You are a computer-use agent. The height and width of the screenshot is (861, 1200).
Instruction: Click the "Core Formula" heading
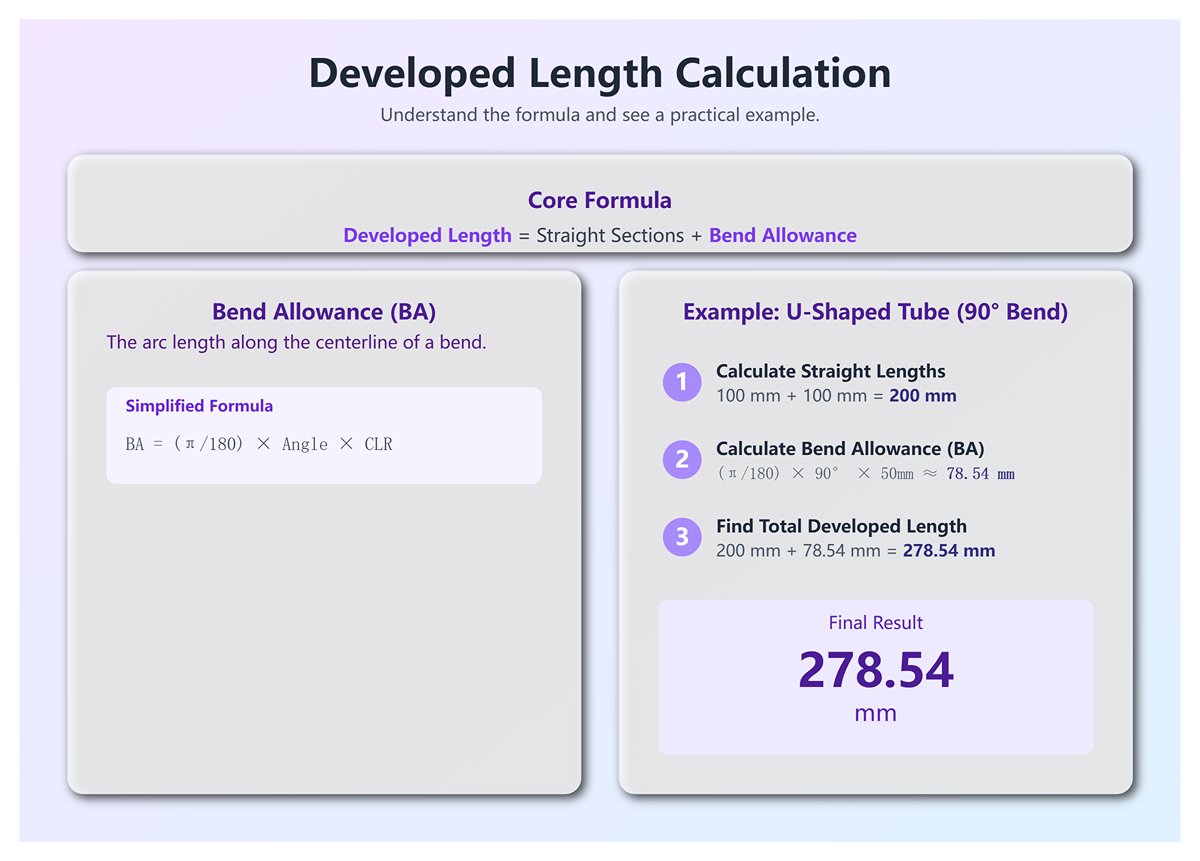599,200
